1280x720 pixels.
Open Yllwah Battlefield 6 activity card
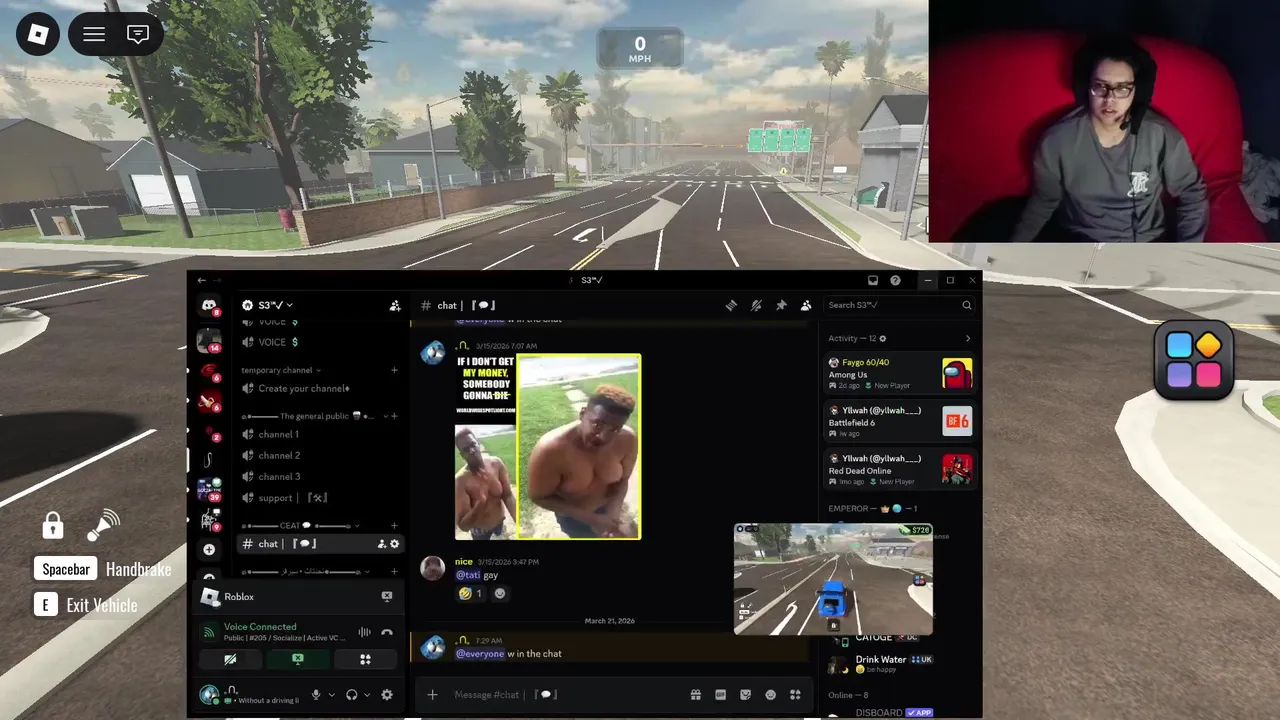click(x=899, y=422)
